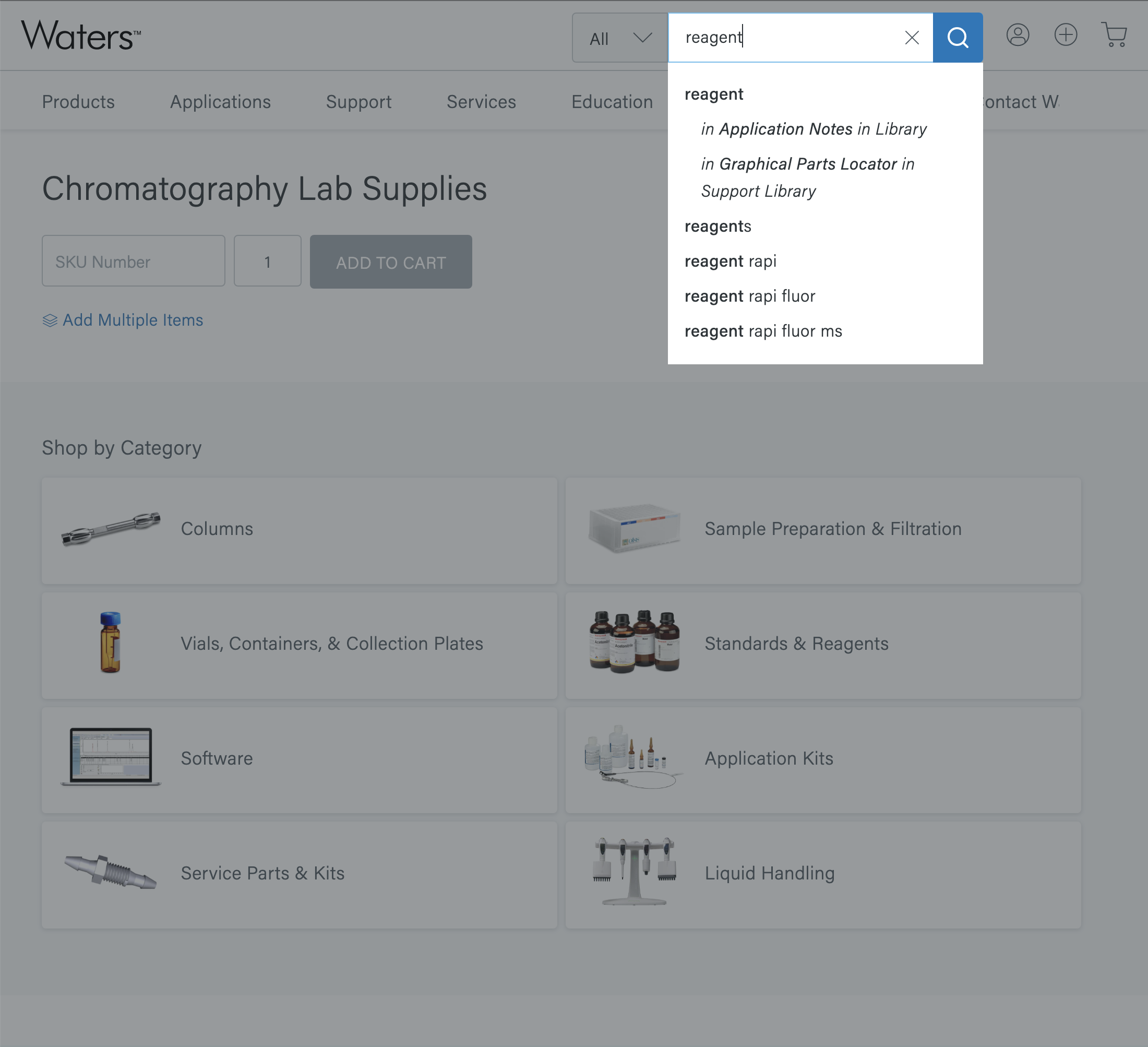This screenshot has width=1148, height=1047.
Task: Open the shopping cart icon
Action: pyautogui.click(x=1113, y=35)
